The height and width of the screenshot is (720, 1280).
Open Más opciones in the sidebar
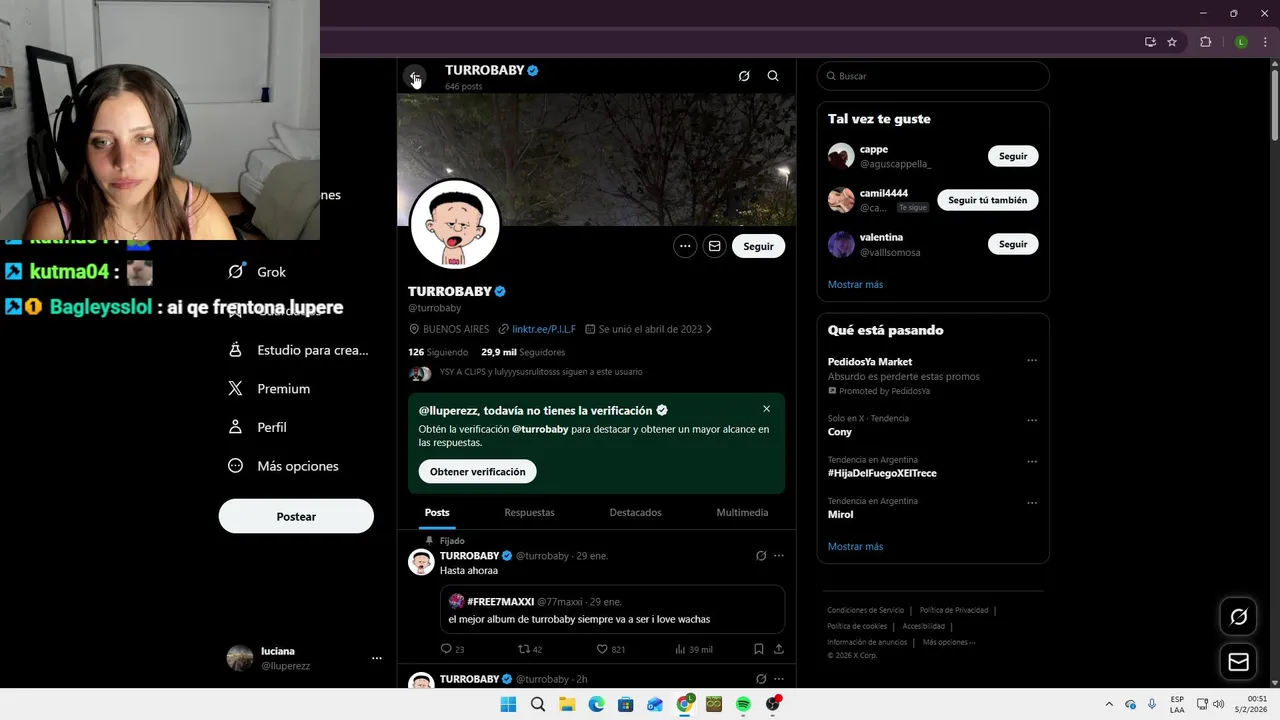tap(284, 466)
